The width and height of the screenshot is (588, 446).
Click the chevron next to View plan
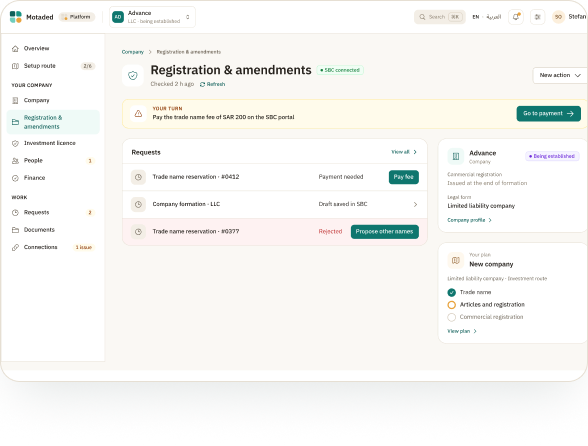pos(475,331)
